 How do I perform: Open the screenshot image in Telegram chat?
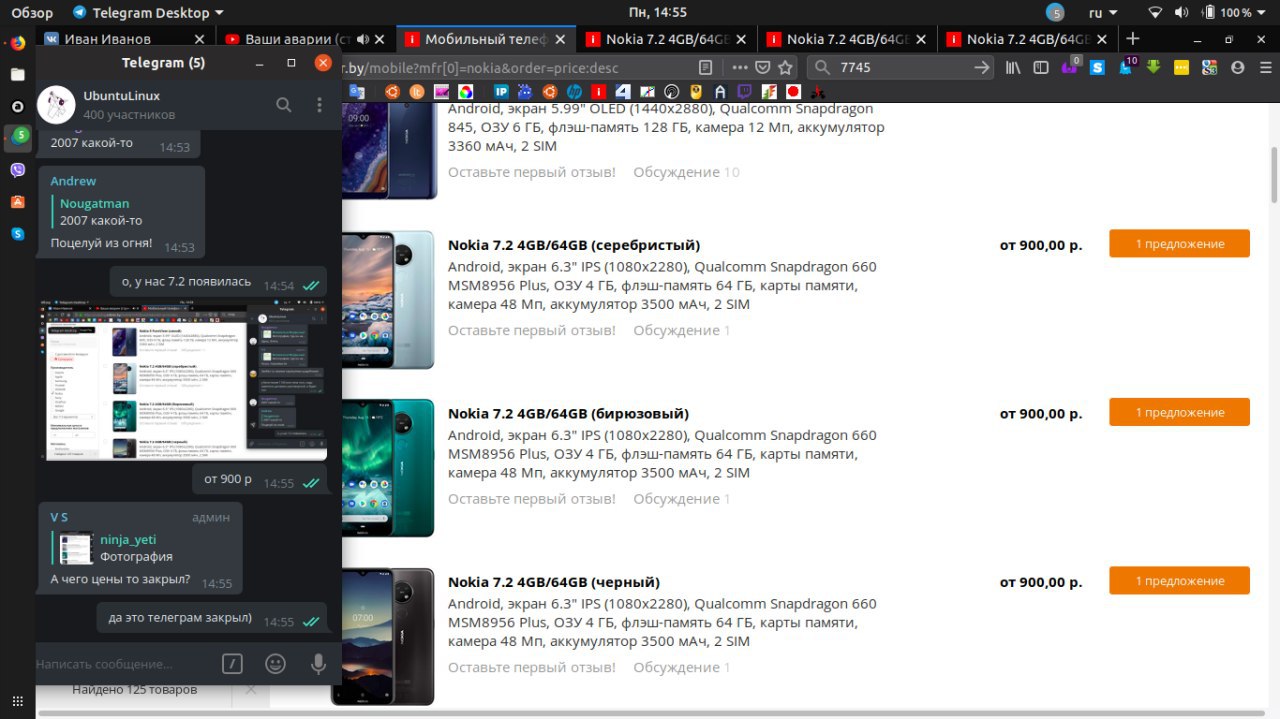tap(185, 381)
